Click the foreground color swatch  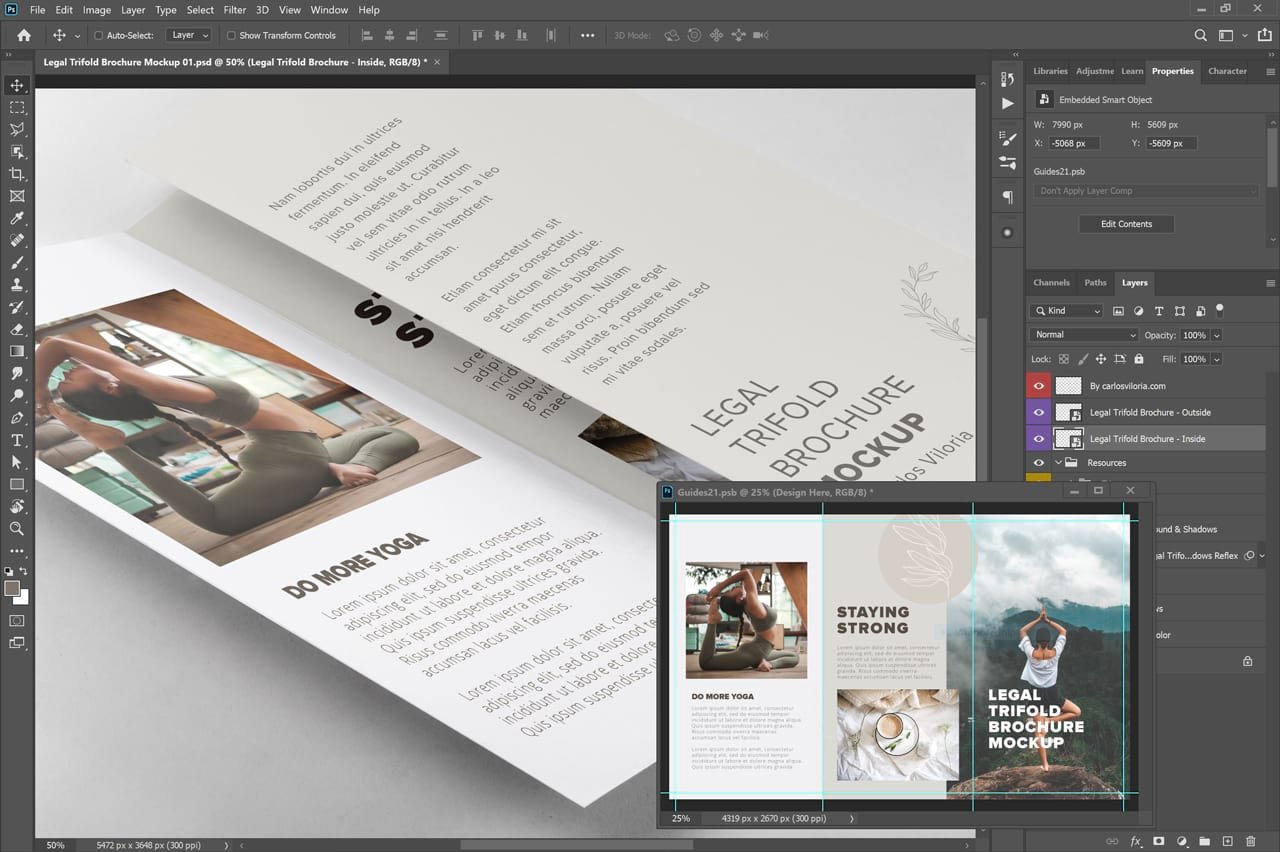pyautogui.click(x=12, y=588)
